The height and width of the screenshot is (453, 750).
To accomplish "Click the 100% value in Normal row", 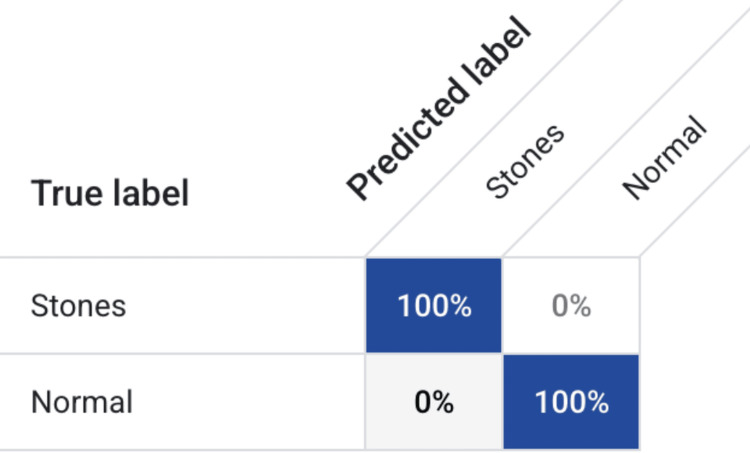I will click(572, 402).
